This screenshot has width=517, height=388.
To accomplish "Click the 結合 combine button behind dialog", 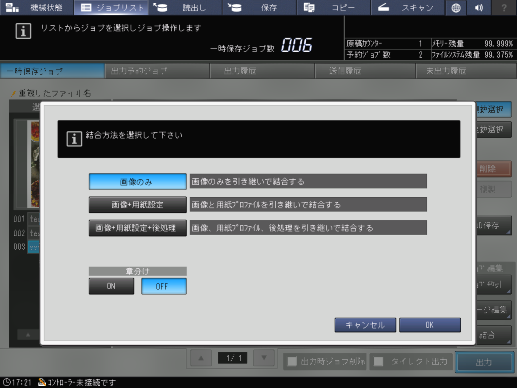I will coord(494,335).
